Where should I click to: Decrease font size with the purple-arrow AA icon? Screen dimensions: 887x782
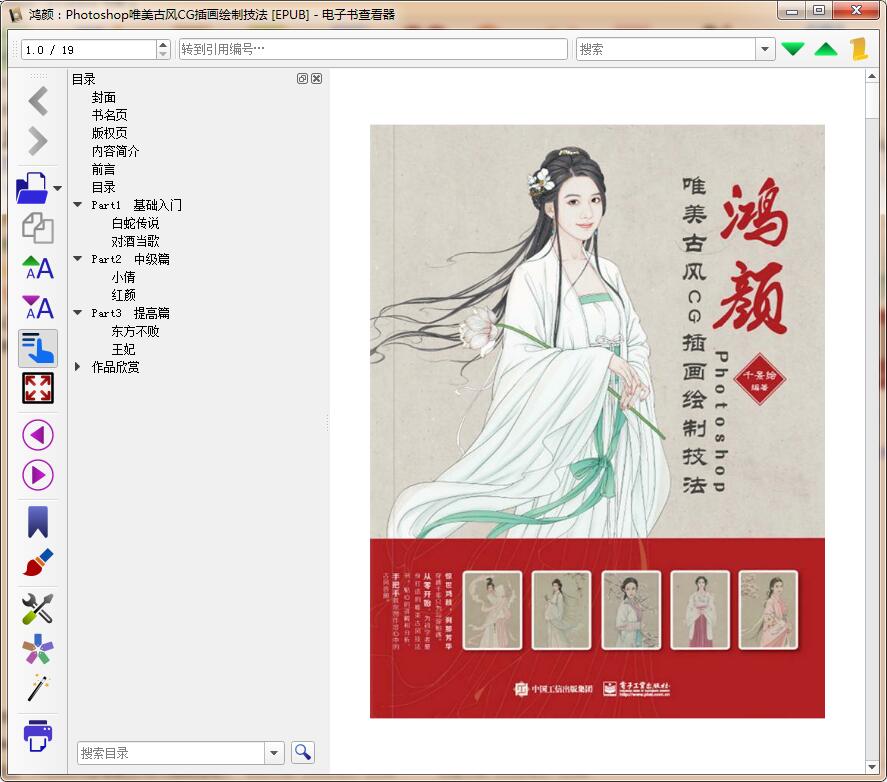click(38, 307)
